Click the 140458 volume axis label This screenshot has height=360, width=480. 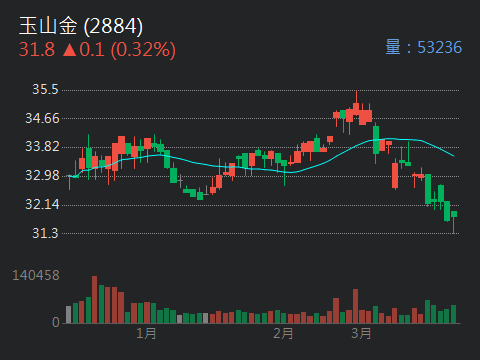(36, 275)
